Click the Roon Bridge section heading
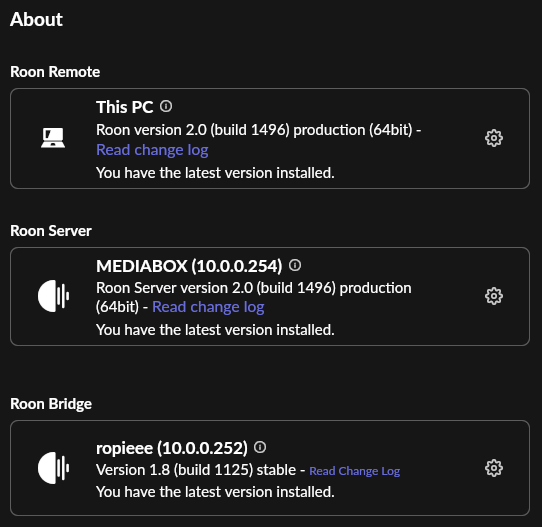 tap(51, 404)
